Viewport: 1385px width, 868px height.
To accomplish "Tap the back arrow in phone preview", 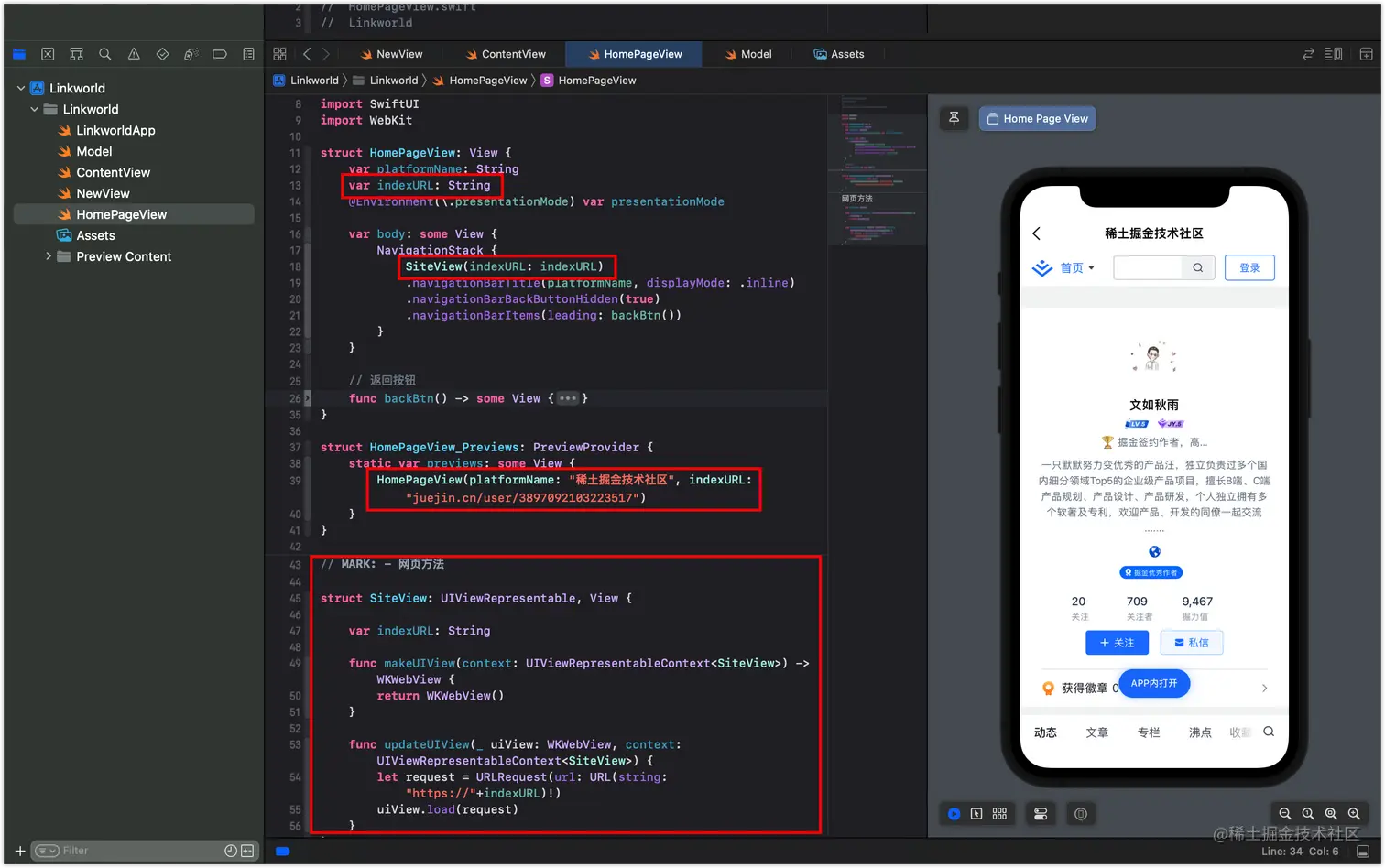I will [x=1037, y=233].
